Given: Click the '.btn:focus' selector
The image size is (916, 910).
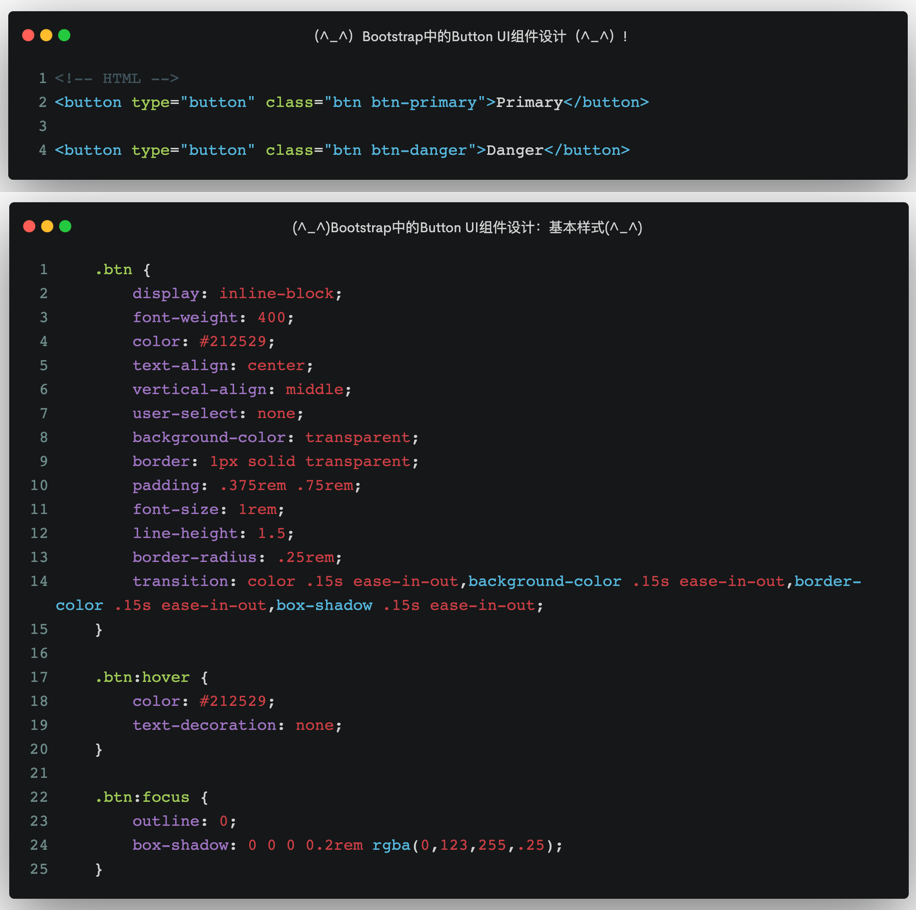Looking at the screenshot, I should pyautogui.click(x=142, y=797).
